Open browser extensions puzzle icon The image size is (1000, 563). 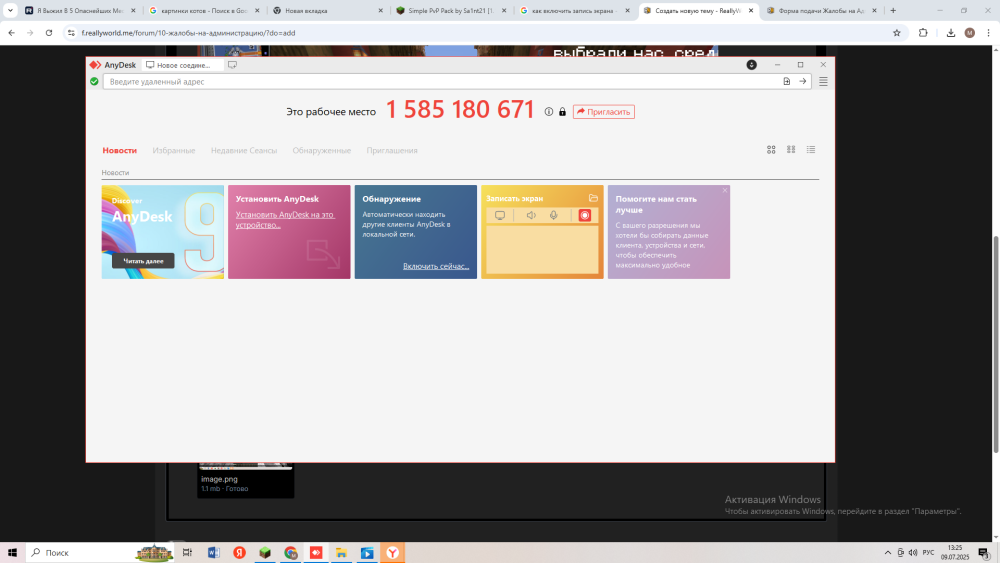pos(923,33)
